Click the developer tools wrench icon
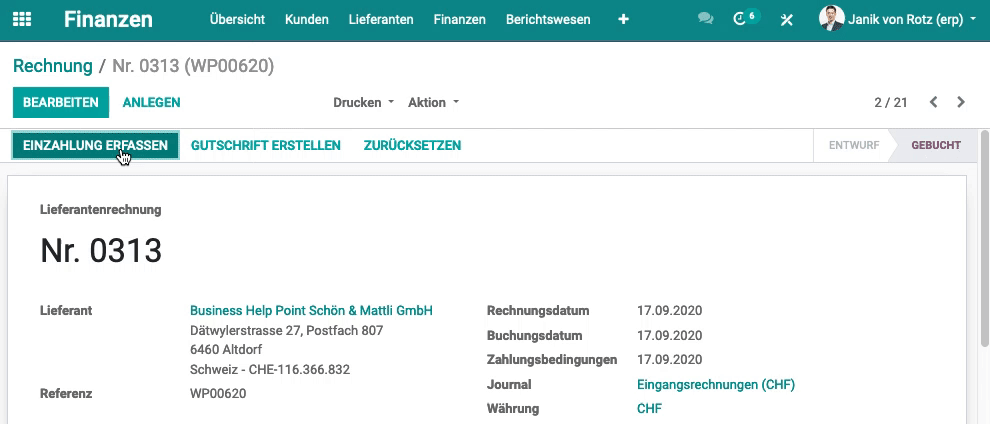The height and width of the screenshot is (424, 990). [x=787, y=20]
